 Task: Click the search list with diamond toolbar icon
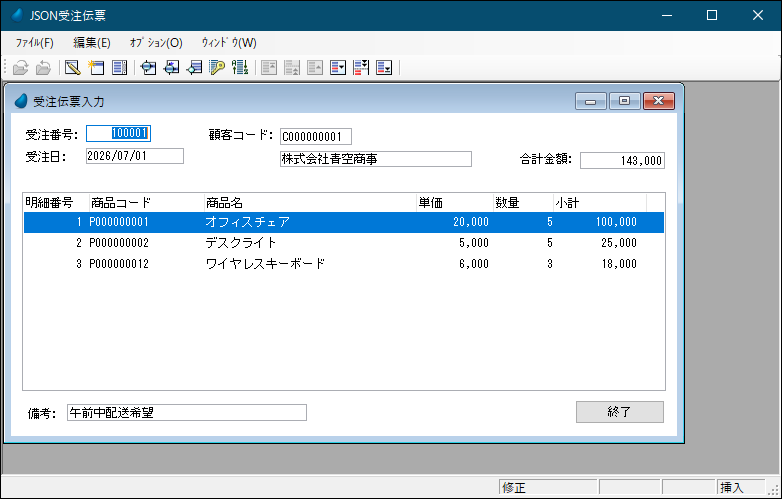click(x=194, y=67)
